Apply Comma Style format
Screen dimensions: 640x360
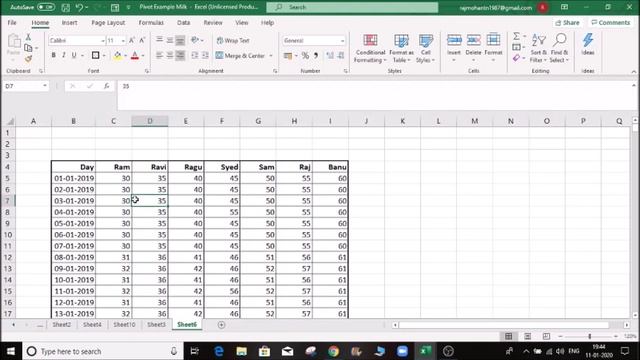(316, 56)
